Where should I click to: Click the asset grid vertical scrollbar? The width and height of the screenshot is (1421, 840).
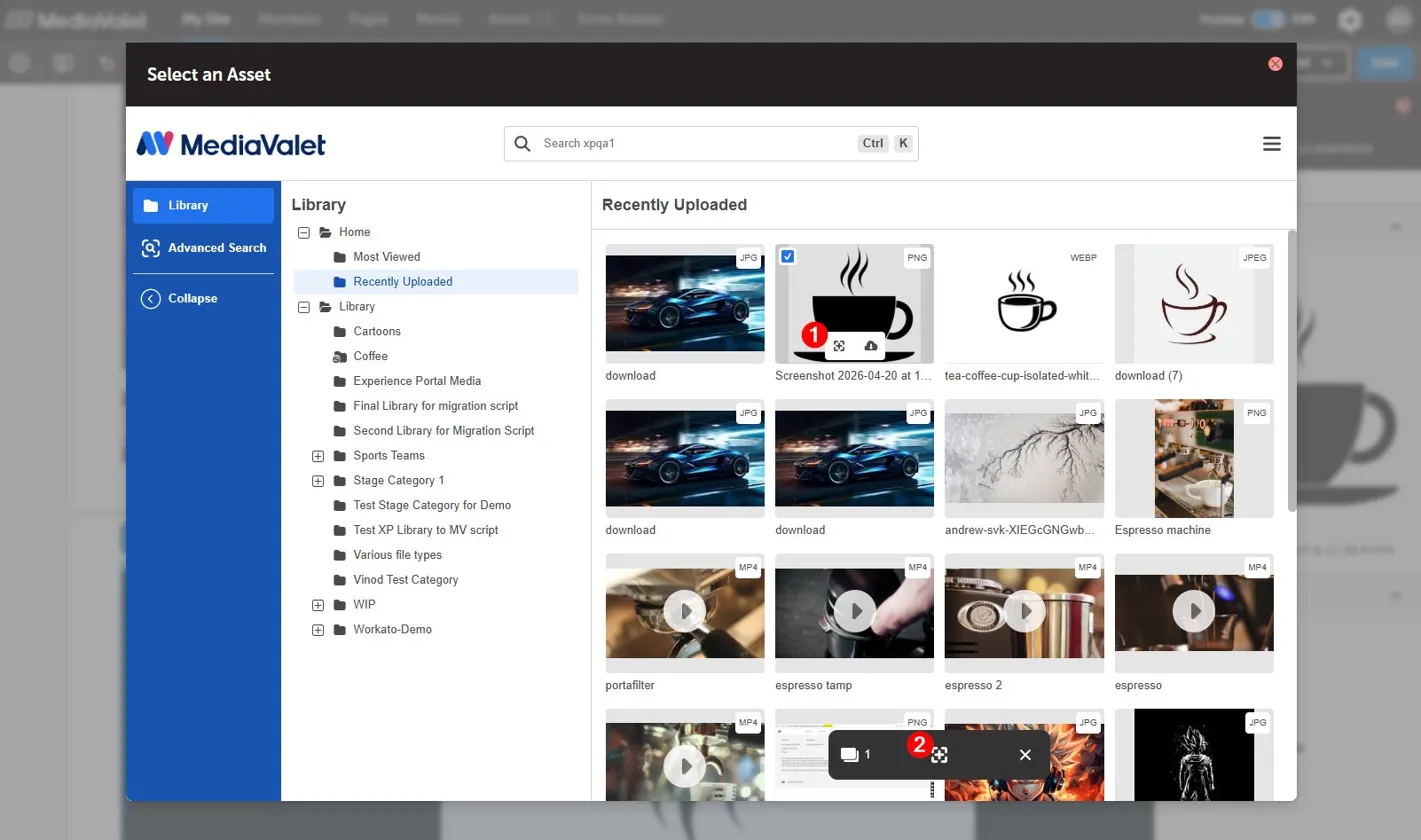(x=1292, y=371)
